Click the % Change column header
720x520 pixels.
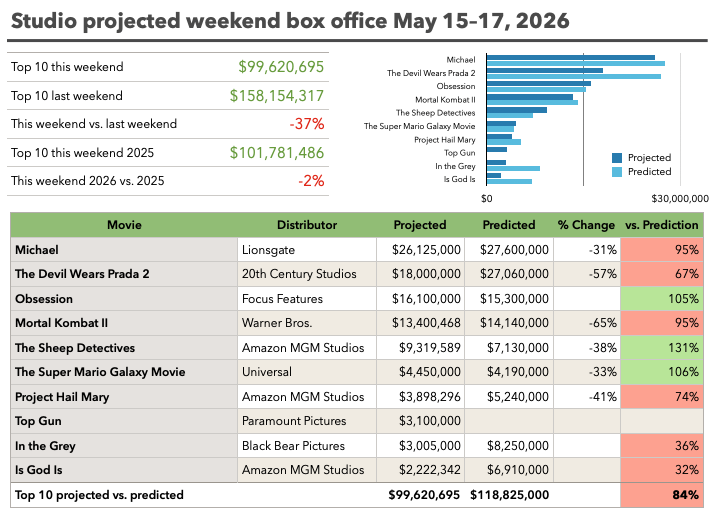(x=586, y=225)
